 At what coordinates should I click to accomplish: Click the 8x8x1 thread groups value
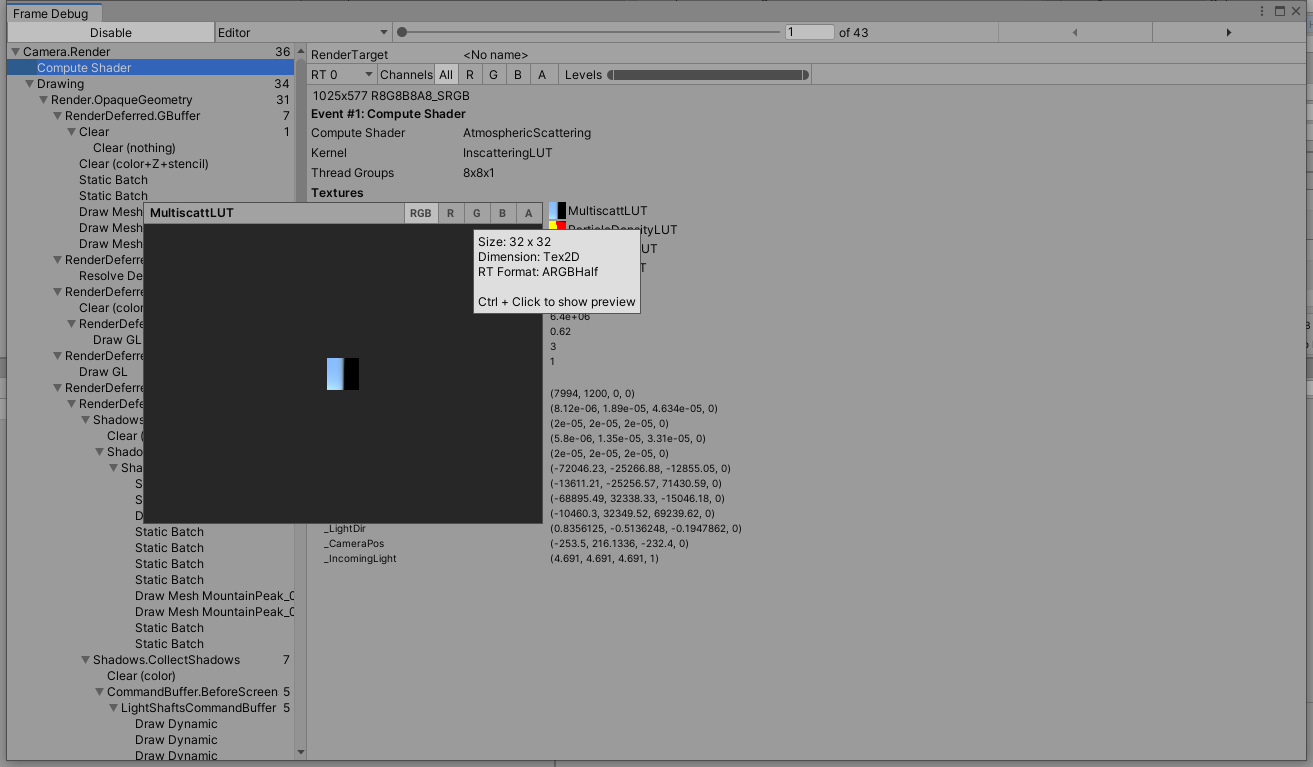click(479, 173)
